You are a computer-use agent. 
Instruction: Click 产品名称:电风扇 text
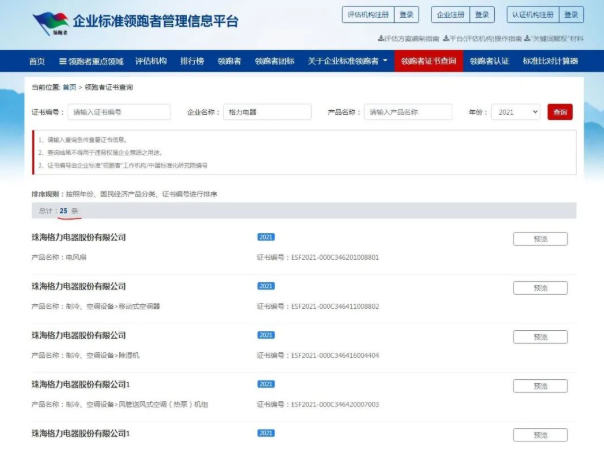[59, 257]
